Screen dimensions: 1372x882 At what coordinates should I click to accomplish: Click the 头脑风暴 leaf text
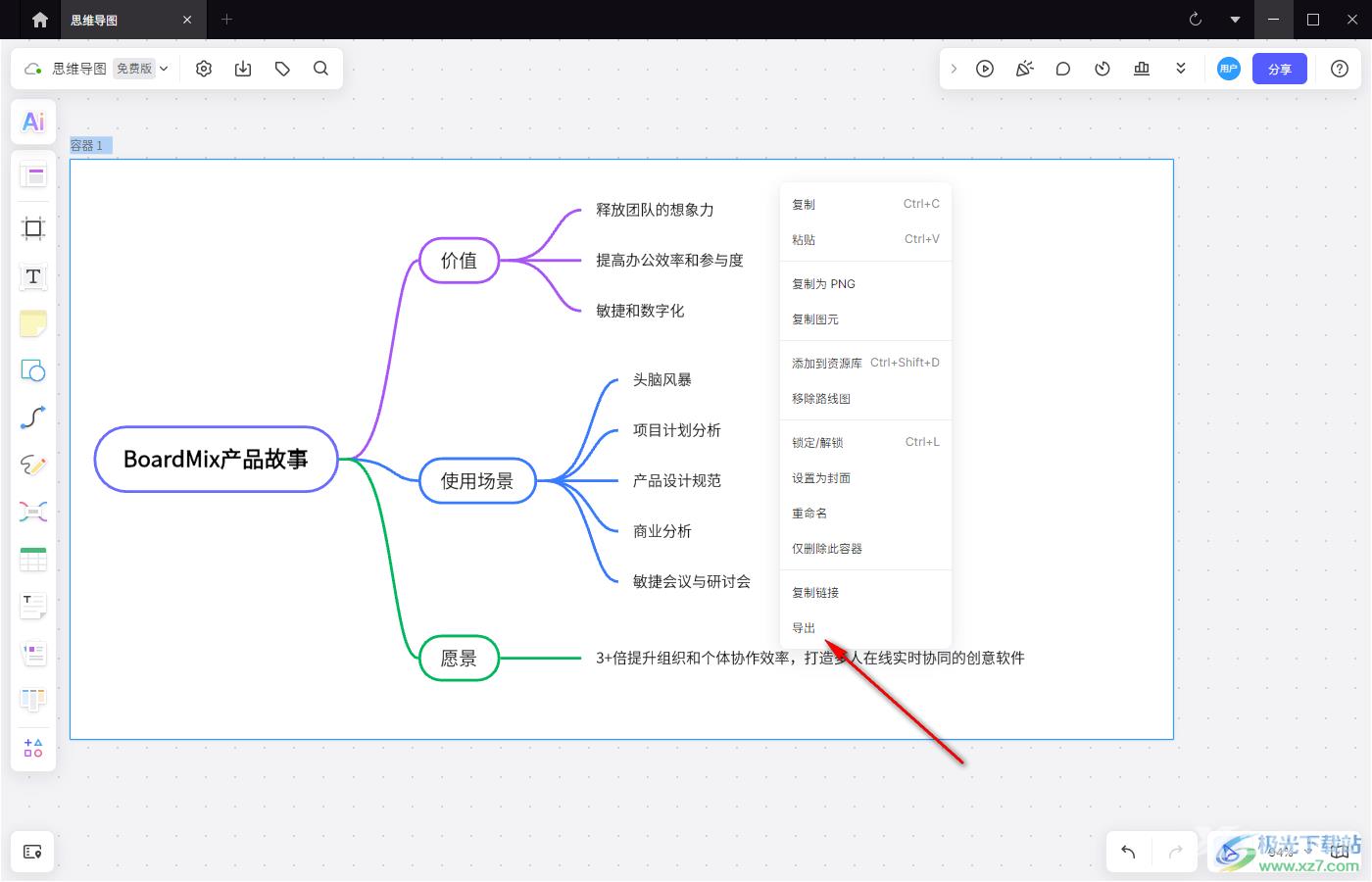pyautogui.click(x=662, y=380)
